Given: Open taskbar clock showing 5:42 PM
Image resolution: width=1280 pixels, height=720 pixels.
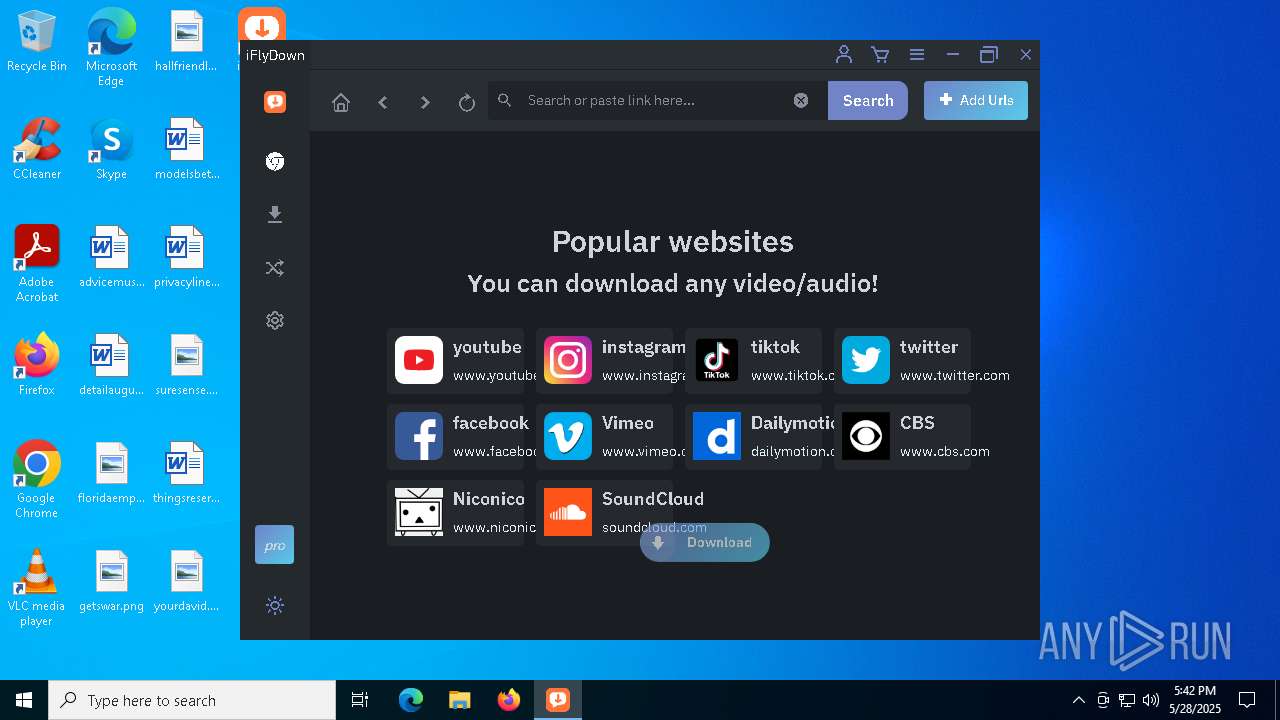Looking at the screenshot, I should [1195, 700].
